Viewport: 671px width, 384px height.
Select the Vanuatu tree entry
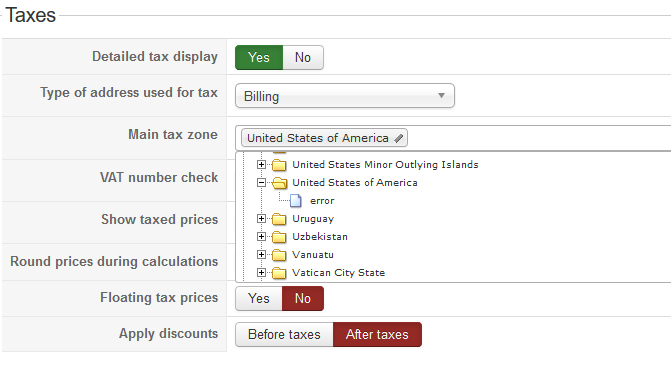(x=313, y=255)
